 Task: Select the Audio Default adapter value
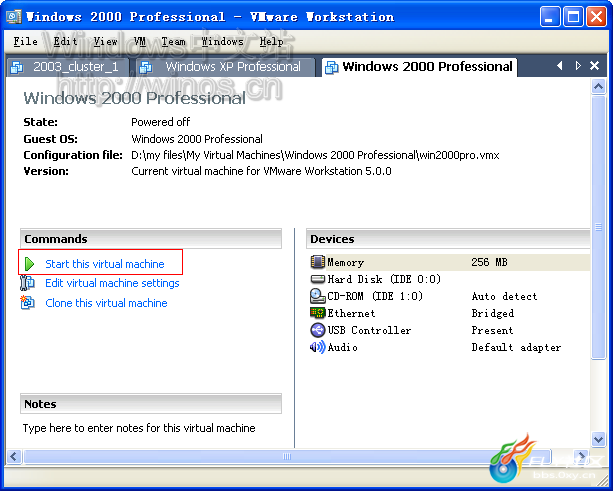coord(516,347)
